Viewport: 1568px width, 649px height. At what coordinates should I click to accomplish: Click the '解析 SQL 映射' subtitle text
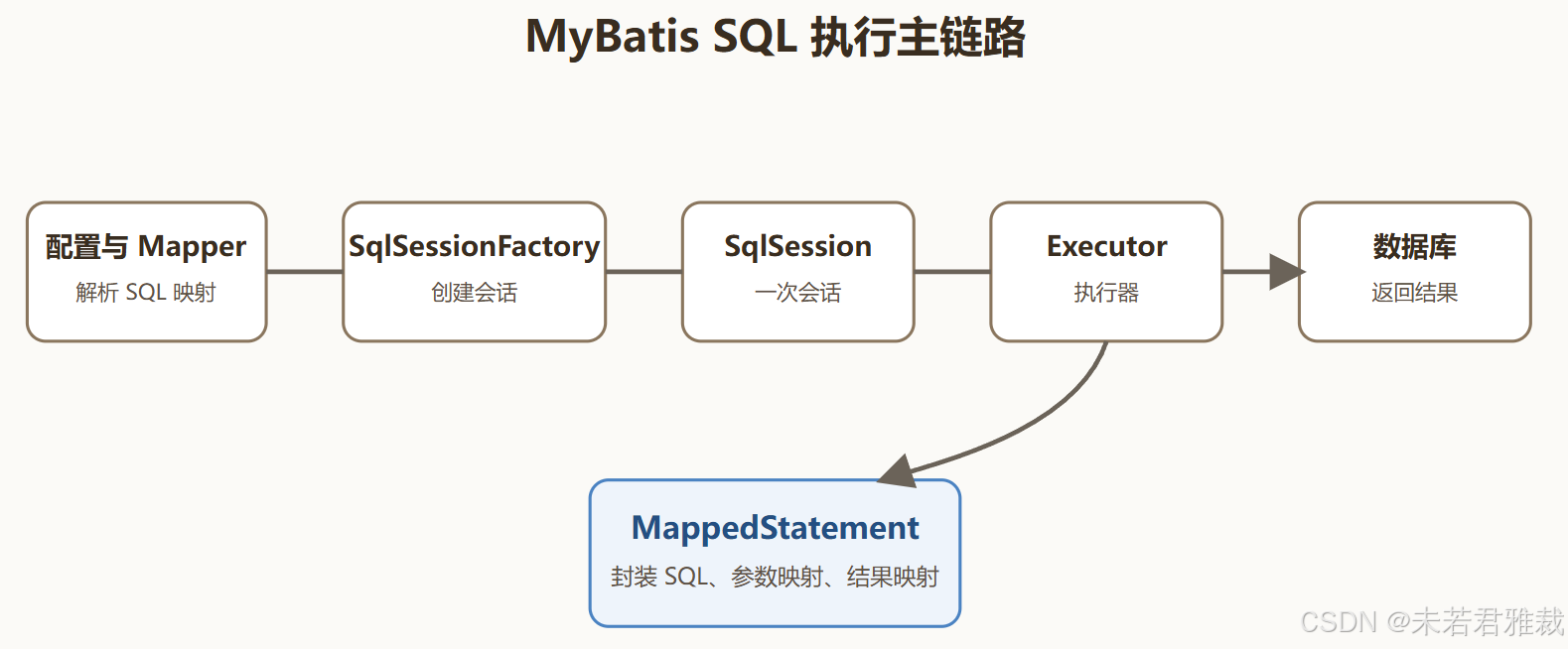(146, 293)
